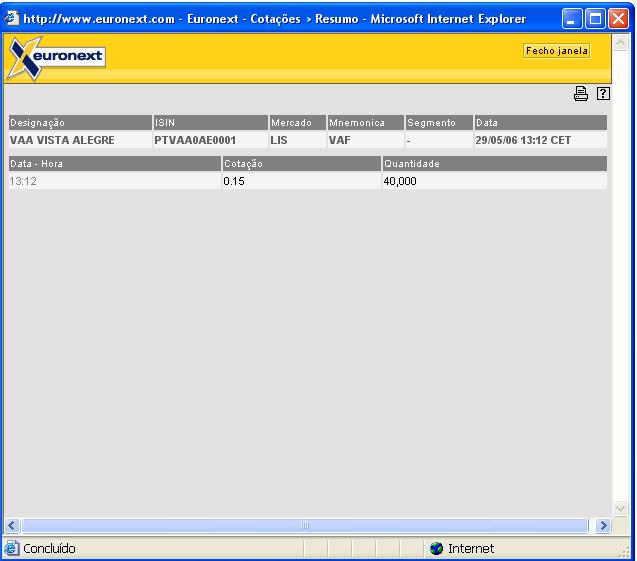This screenshot has height=561, width=637.
Task: Click the Internet zone globe icon
Action: (436, 549)
